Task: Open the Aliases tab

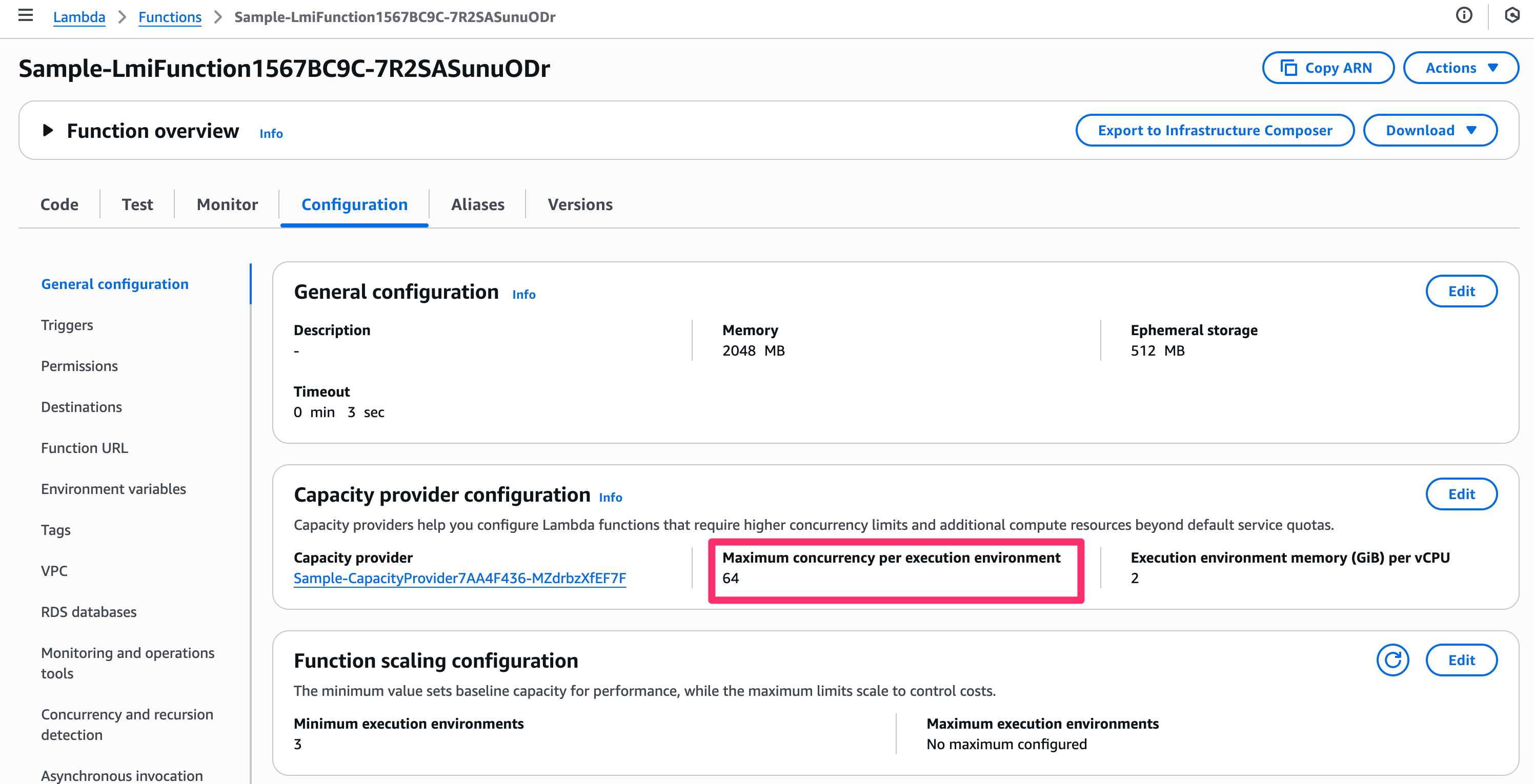Action: (x=478, y=205)
